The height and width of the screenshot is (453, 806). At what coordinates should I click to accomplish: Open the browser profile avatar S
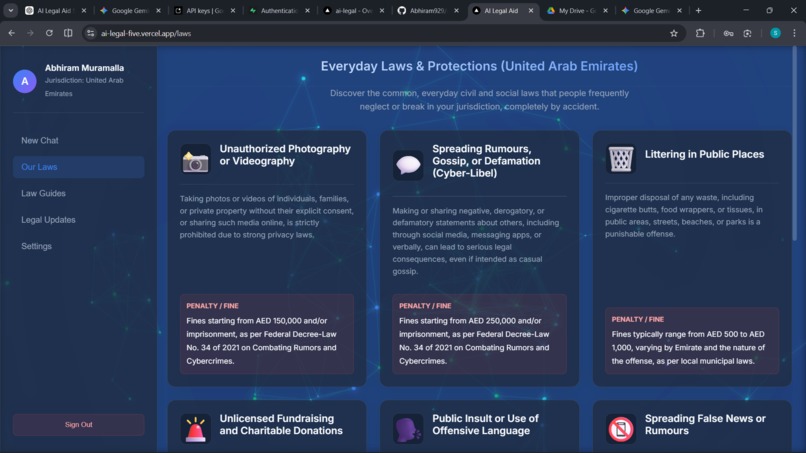click(x=775, y=33)
